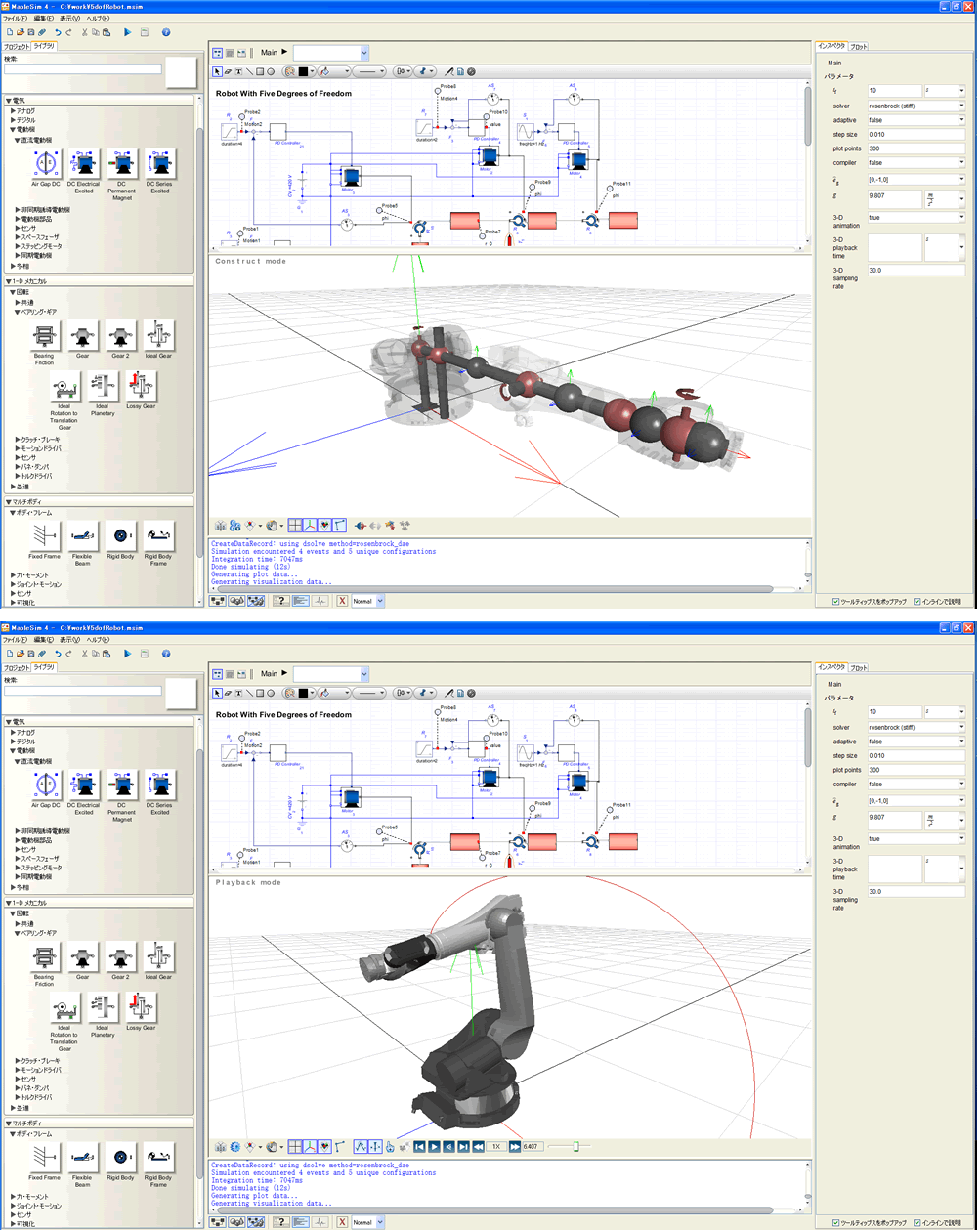Open the solver dropdown in upper window inspector
The image size is (980, 1230).
(961, 106)
